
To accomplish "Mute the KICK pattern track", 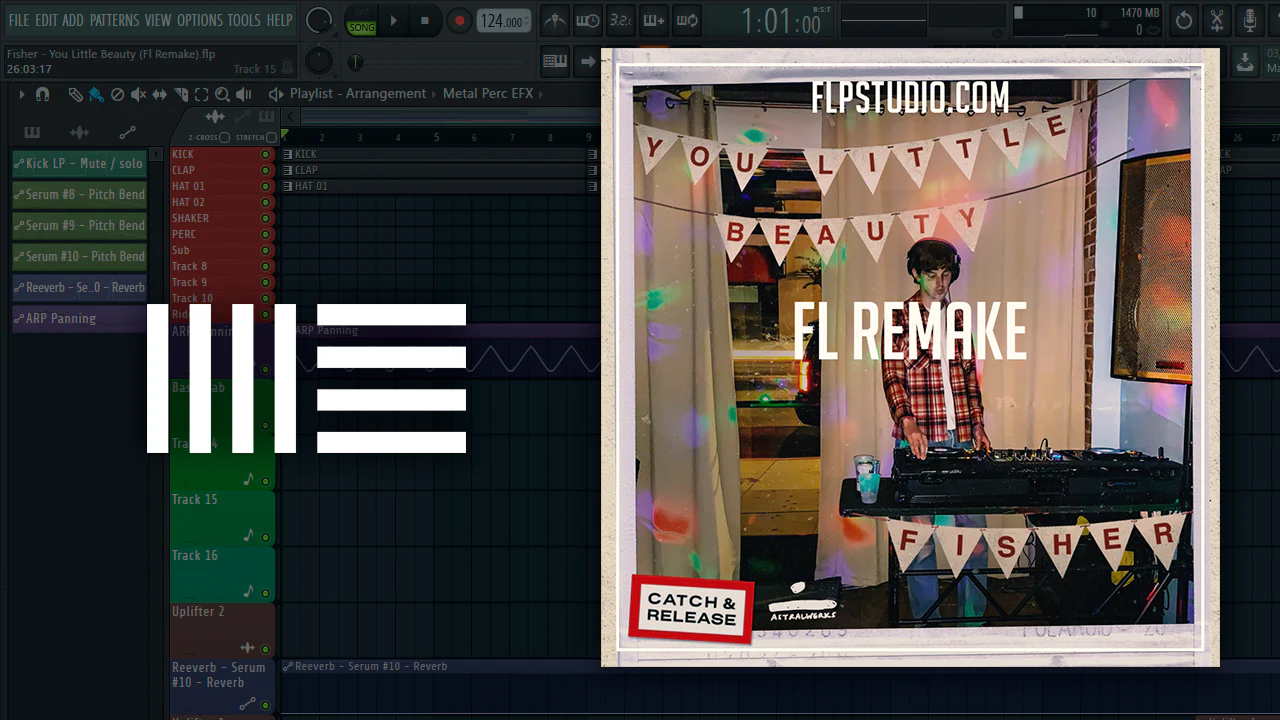I will tap(265, 154).
